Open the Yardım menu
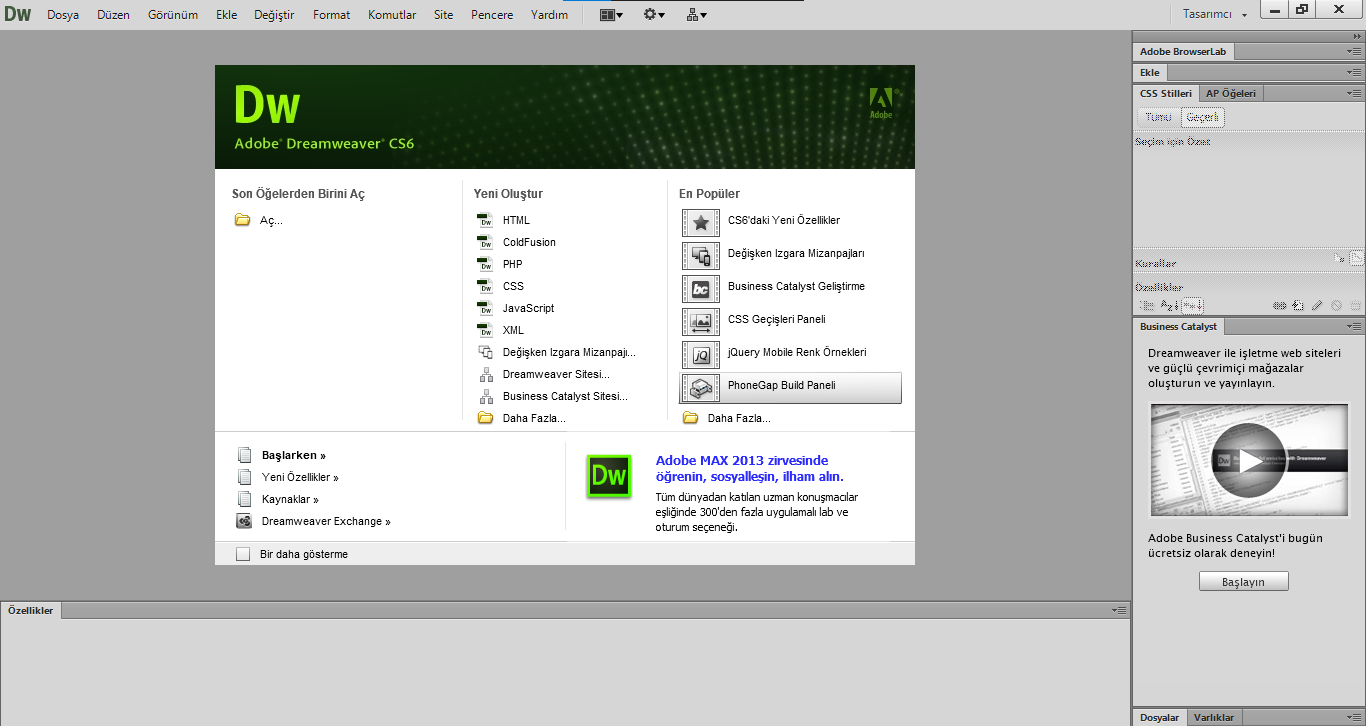Screen dimensions: 1366x726 tap(549, 15)
